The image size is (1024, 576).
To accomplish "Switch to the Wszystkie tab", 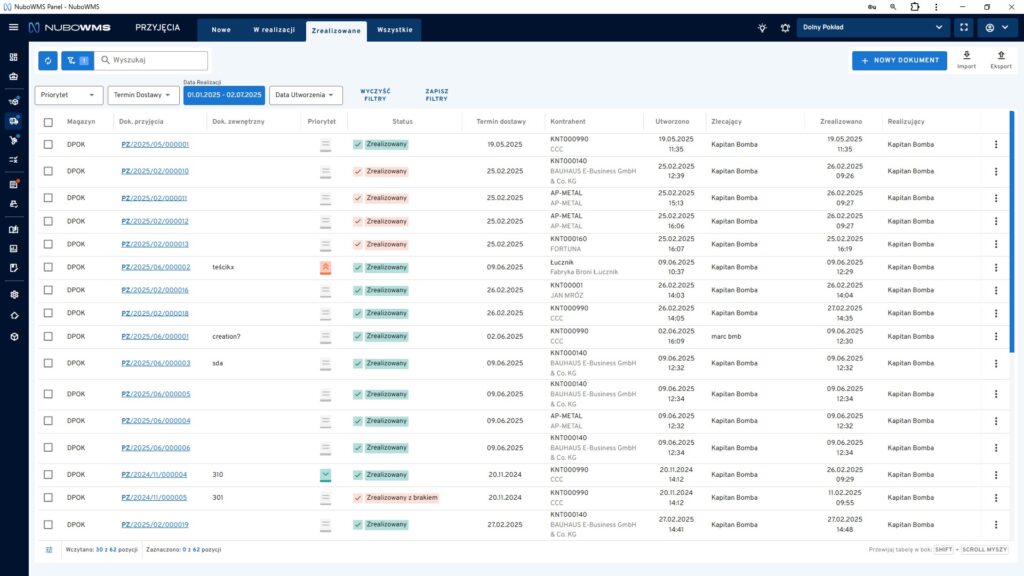I will [x=395, y=30].
